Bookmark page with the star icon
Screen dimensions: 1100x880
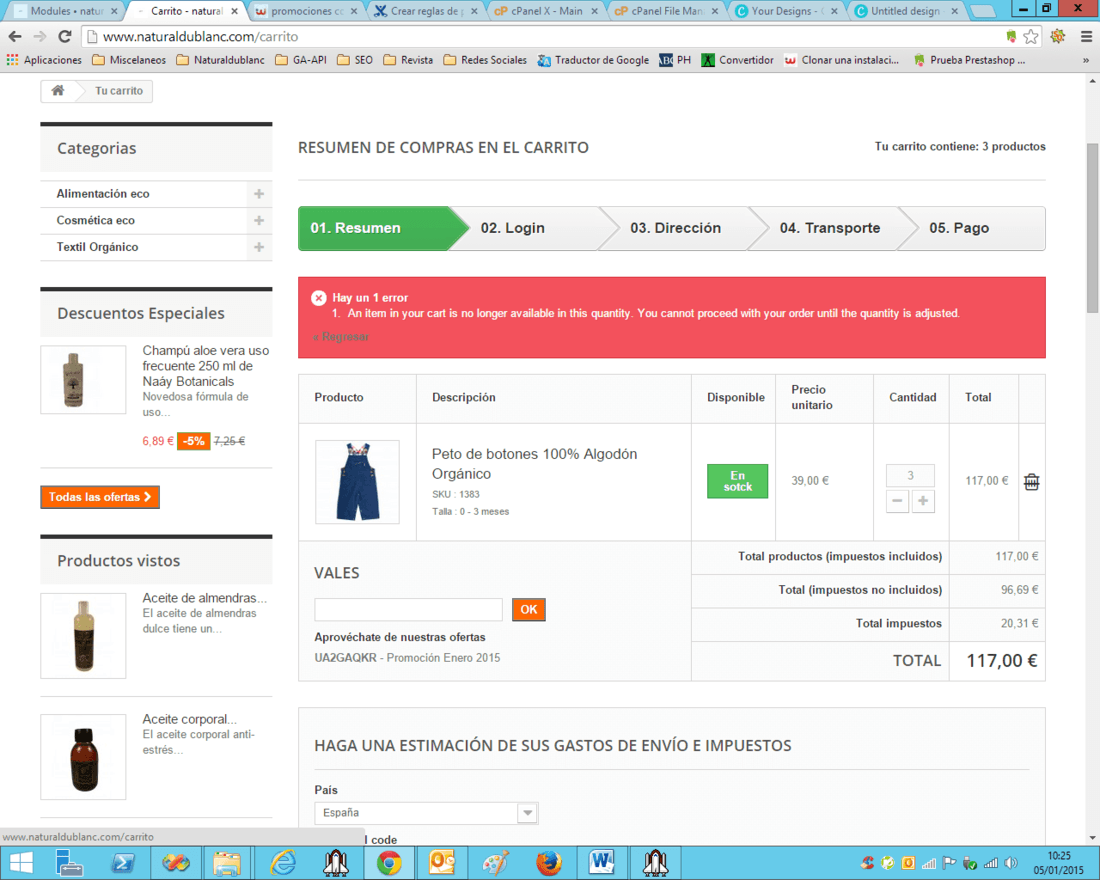[x=1031, y=36]
